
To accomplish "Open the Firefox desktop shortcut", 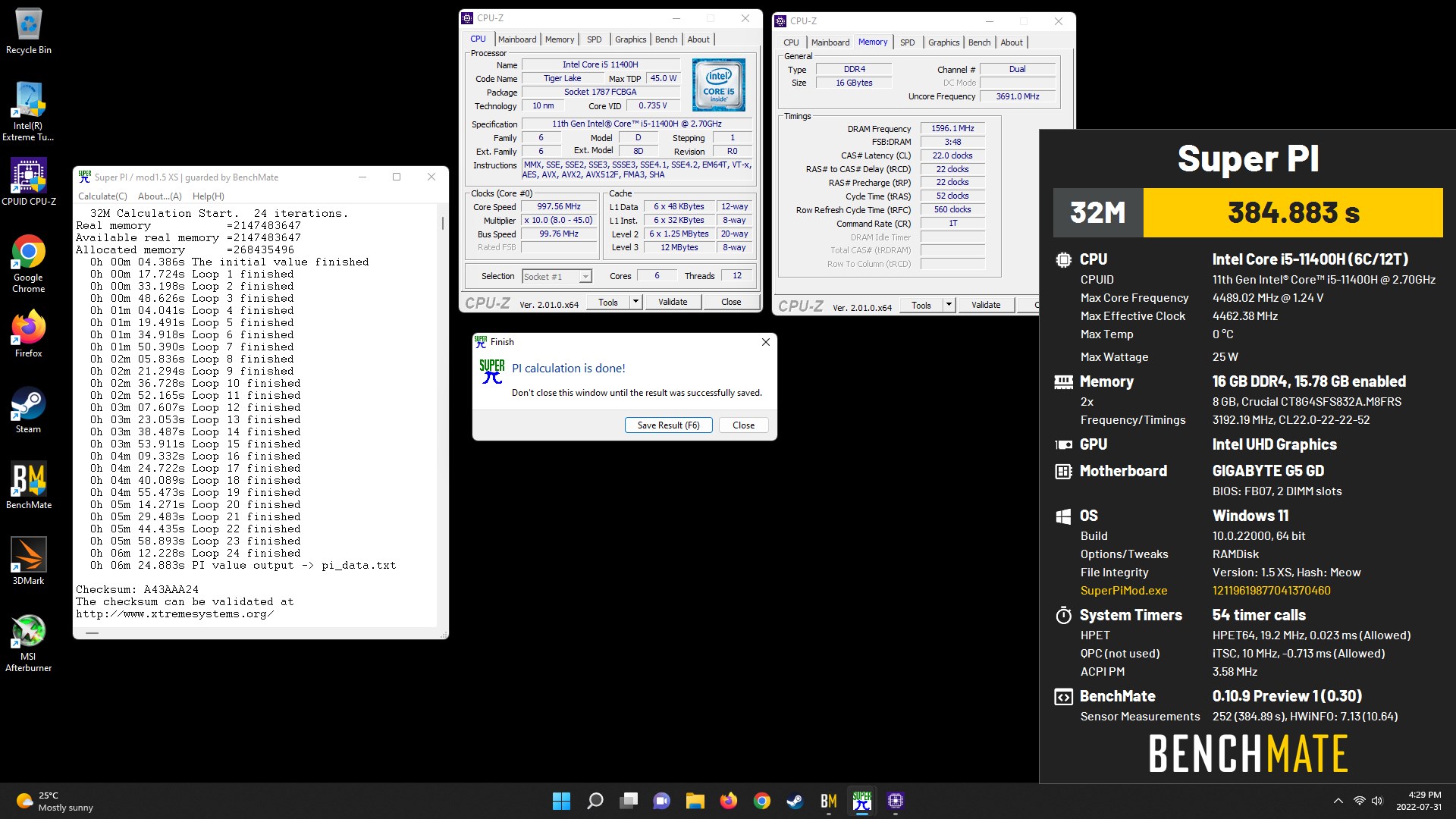I will click(29, 334).
